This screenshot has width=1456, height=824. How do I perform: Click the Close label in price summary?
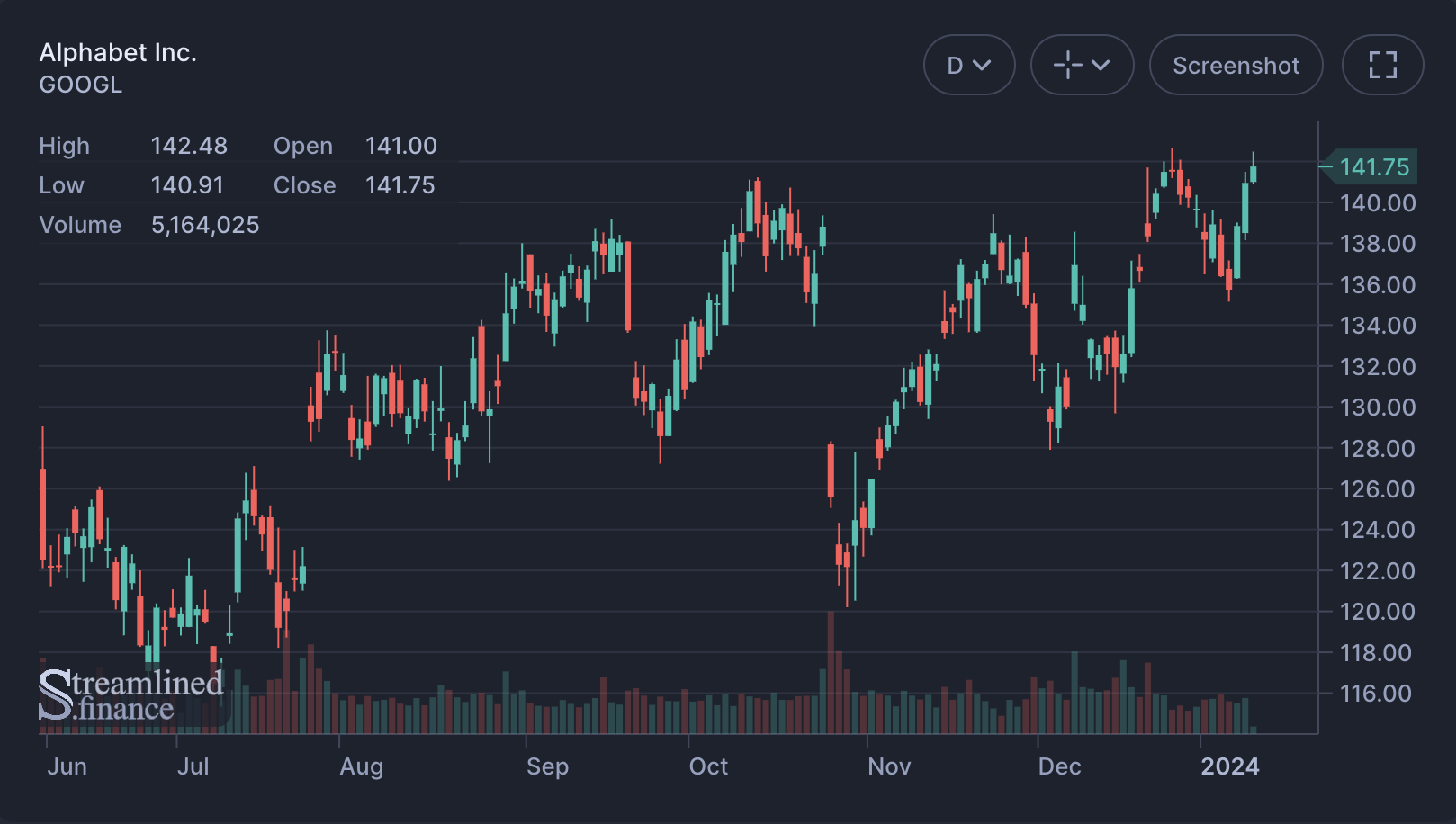coord(305,185)
